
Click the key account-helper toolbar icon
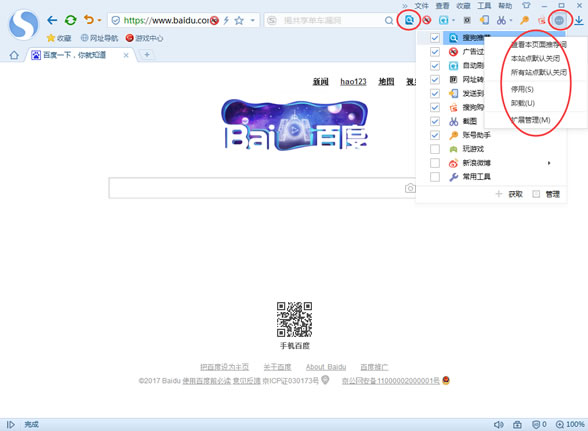point(524,20)
